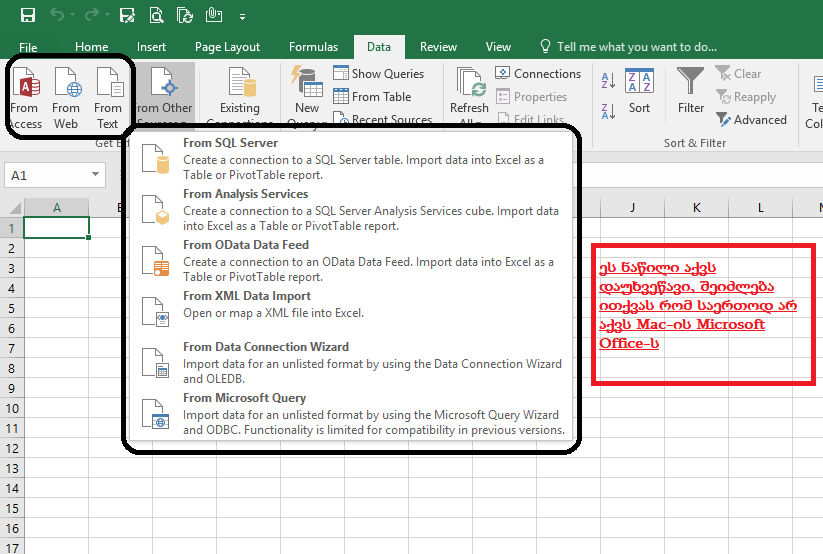Expand the New Query dropdown
The width and height of the screenshot is (823, 554).
306,96
